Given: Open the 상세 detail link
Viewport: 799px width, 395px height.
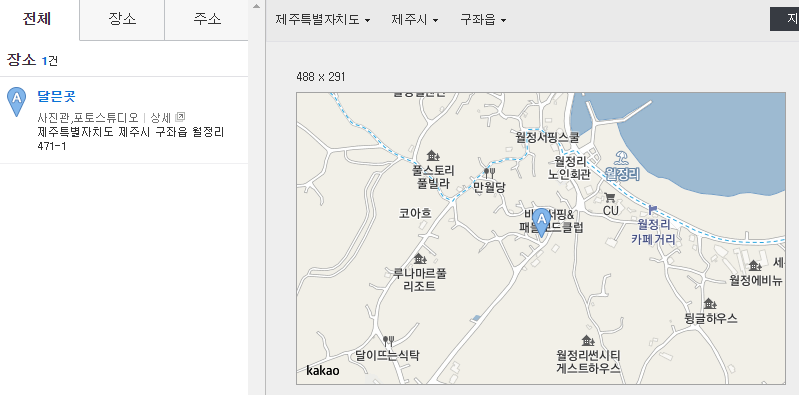Looking at the screenshot, I should [161, 118].
